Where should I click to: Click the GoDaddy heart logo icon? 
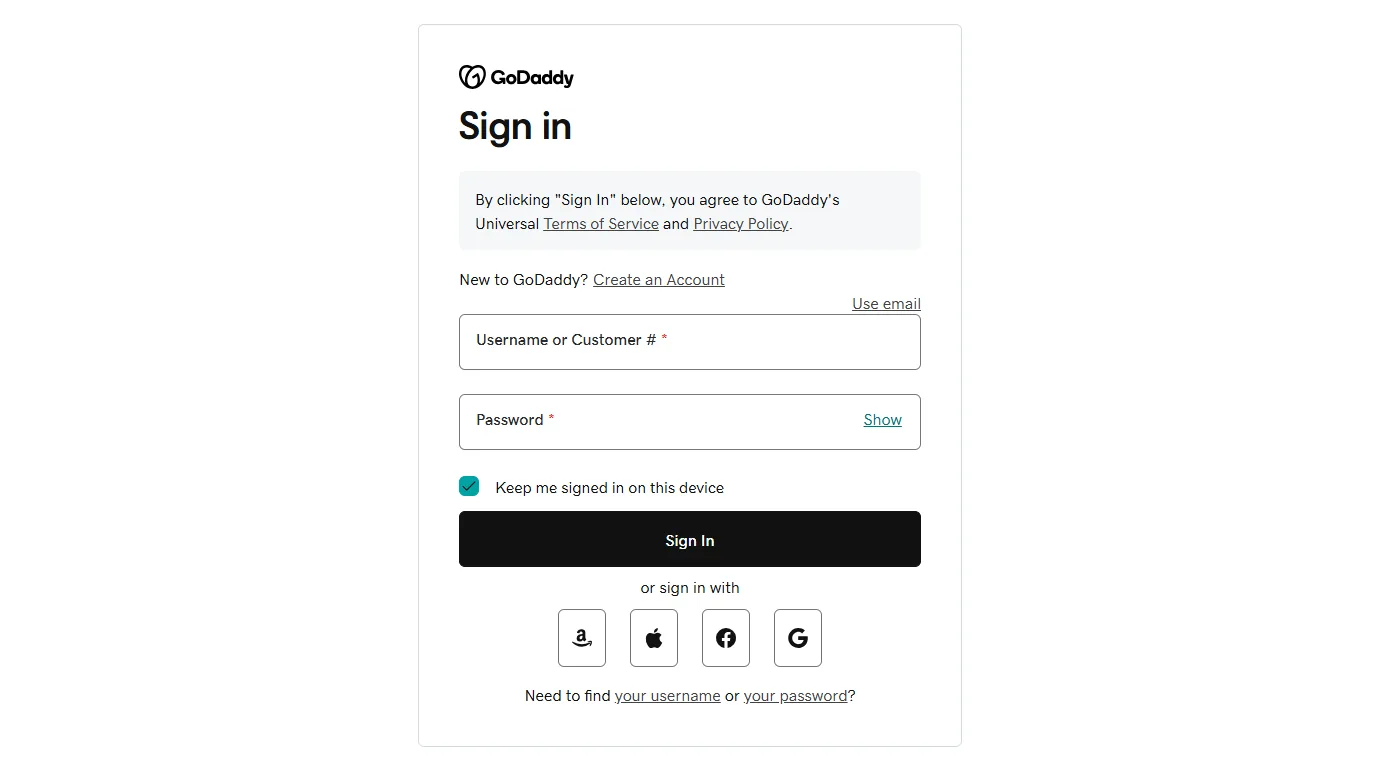[x=472, y=77]
